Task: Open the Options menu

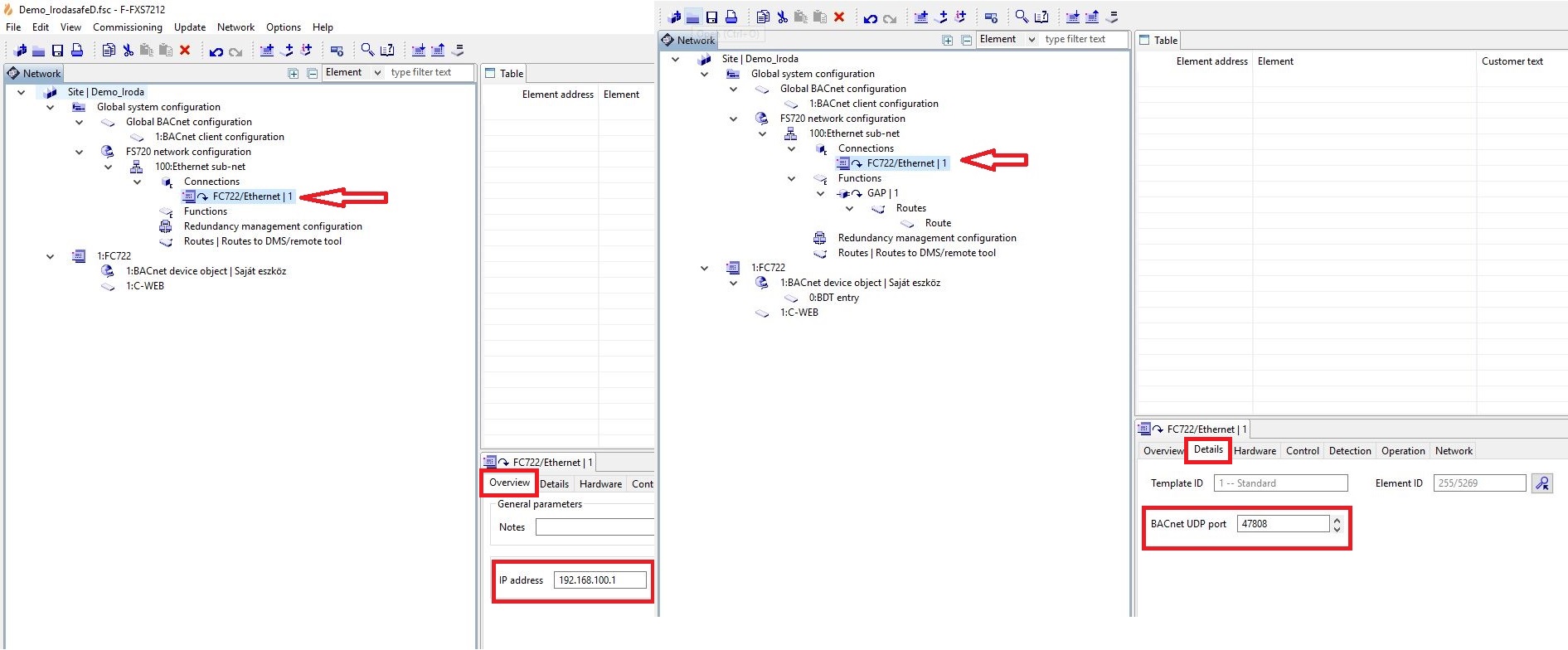Action: 283,27
